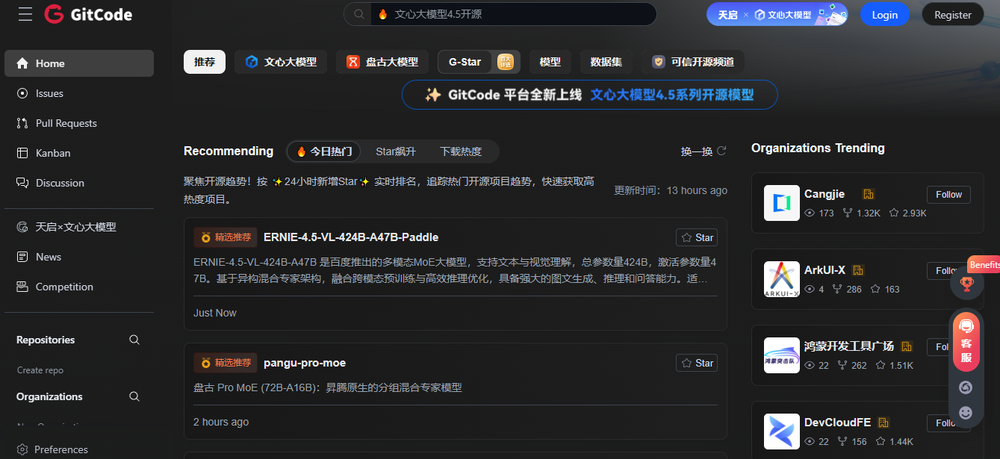Click the Login button

pyautogui.click(x=884, y=15)
